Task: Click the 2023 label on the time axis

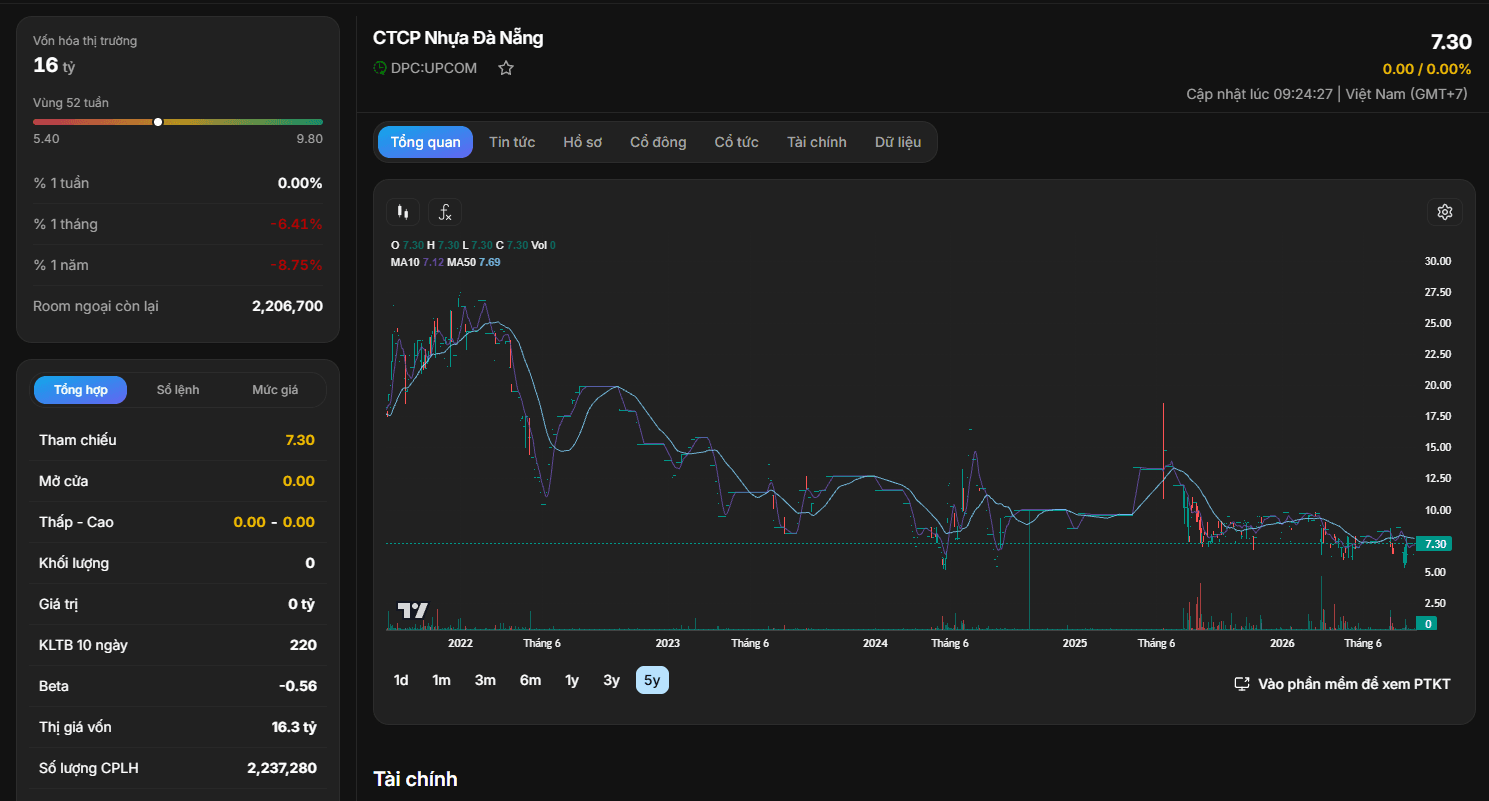Action: pyautogui.click(x=667, y=643)
